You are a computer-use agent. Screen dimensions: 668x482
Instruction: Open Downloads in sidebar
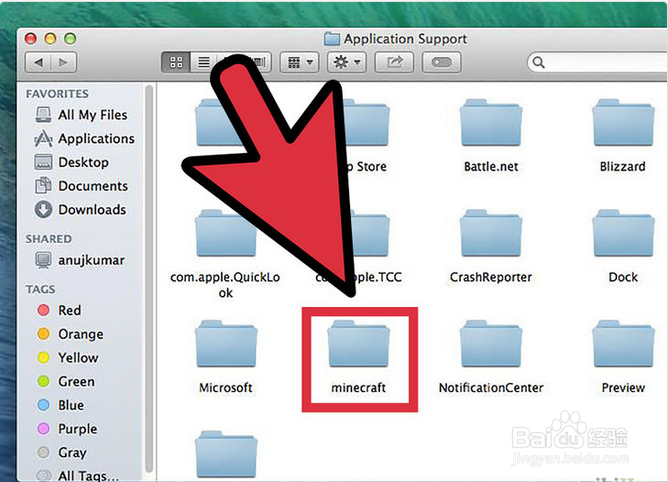tap(80, 210)
